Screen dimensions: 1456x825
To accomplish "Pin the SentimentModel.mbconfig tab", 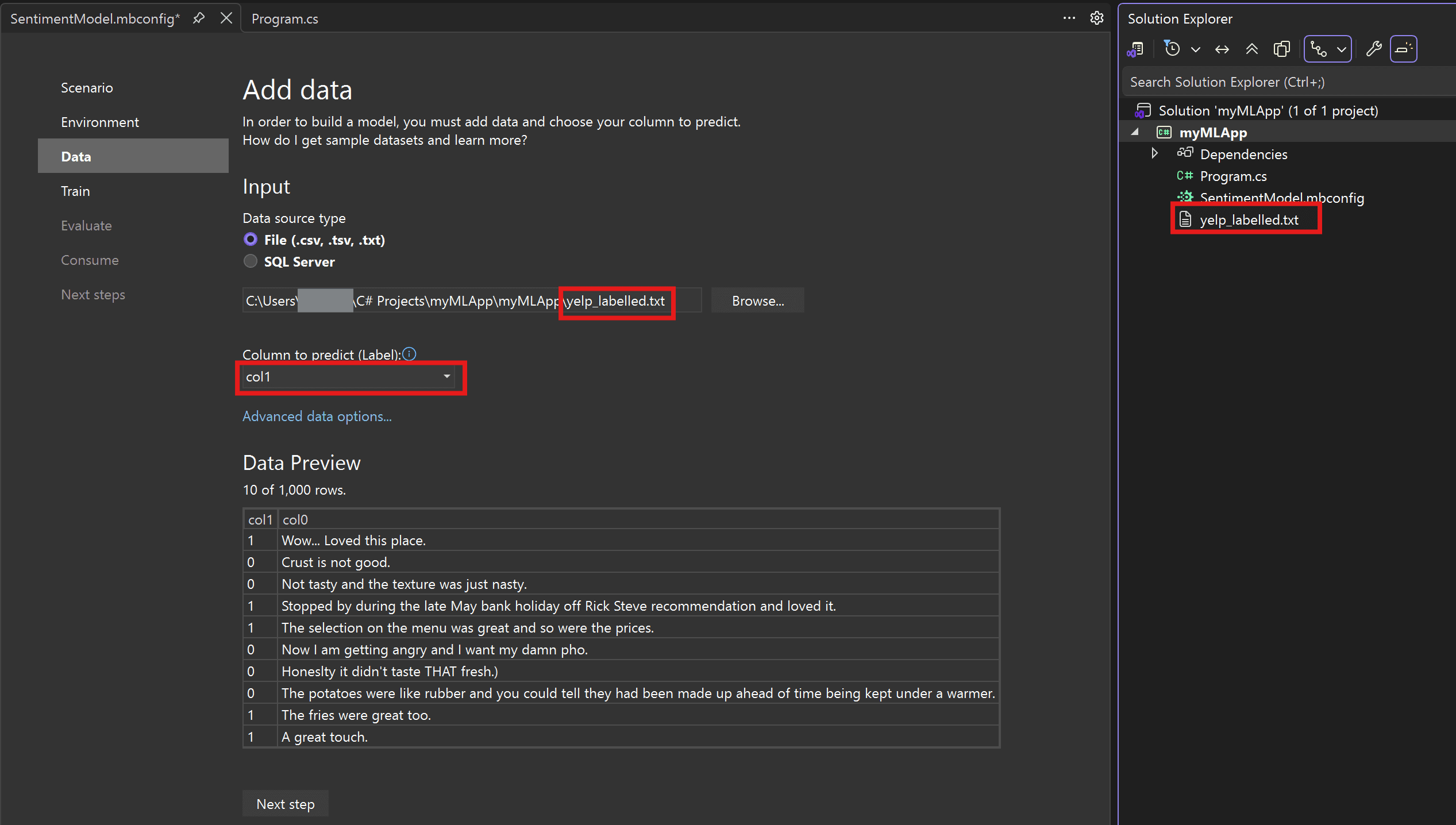I will point(199,18).
